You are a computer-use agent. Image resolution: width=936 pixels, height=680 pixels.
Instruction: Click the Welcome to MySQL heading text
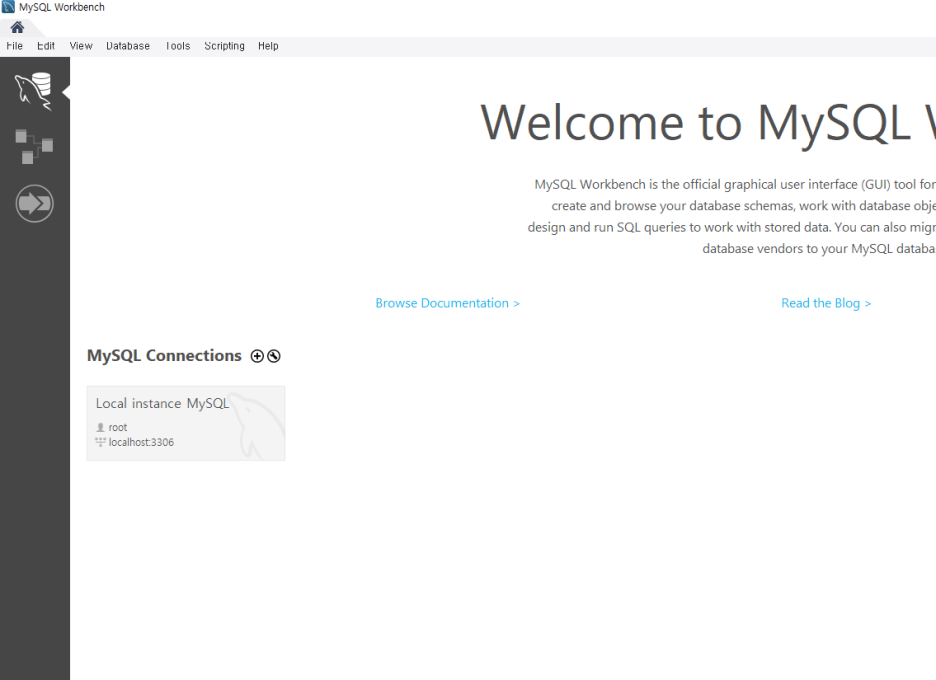coord(708,123)
